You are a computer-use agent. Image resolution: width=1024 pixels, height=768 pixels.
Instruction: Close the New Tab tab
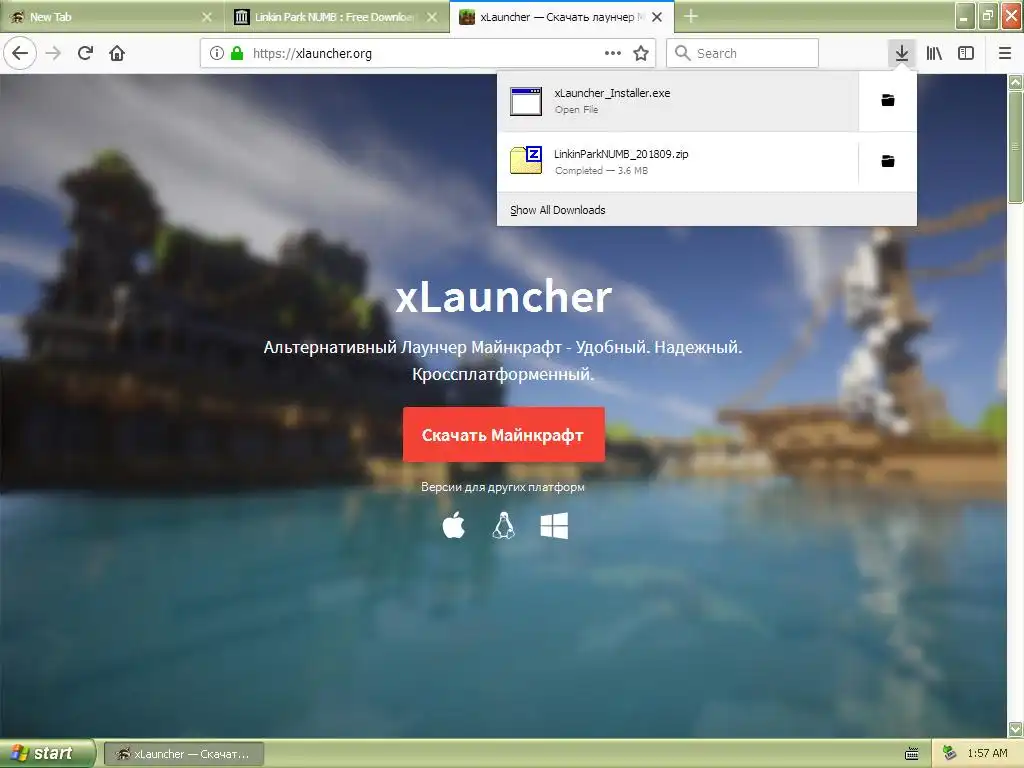click(x=207, y=17)
